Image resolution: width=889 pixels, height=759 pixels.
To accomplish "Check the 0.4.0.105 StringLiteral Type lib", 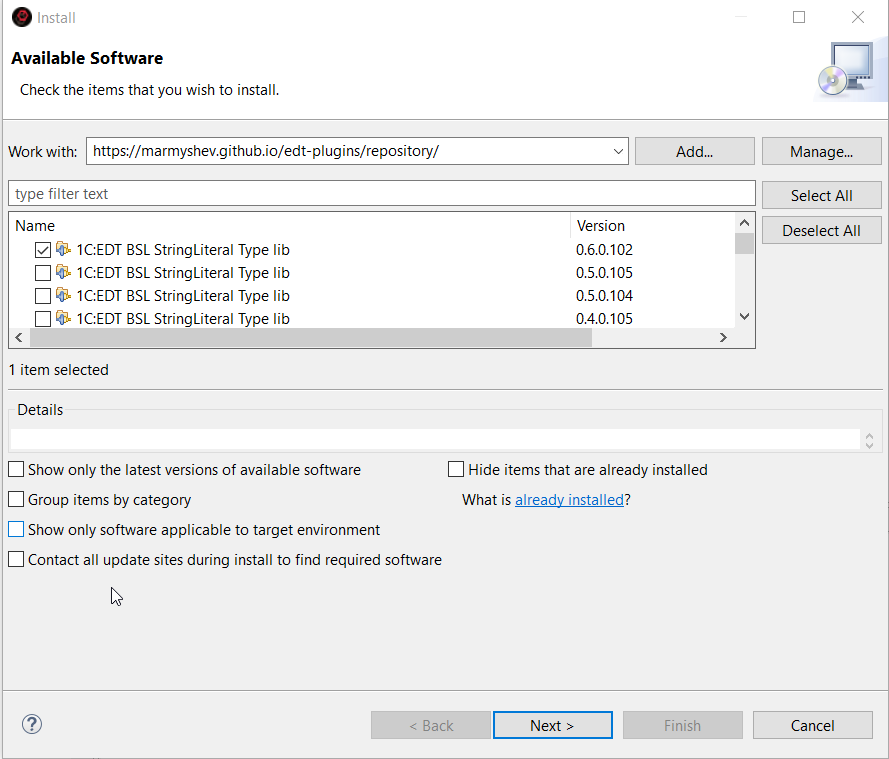I will pos(43,319).
